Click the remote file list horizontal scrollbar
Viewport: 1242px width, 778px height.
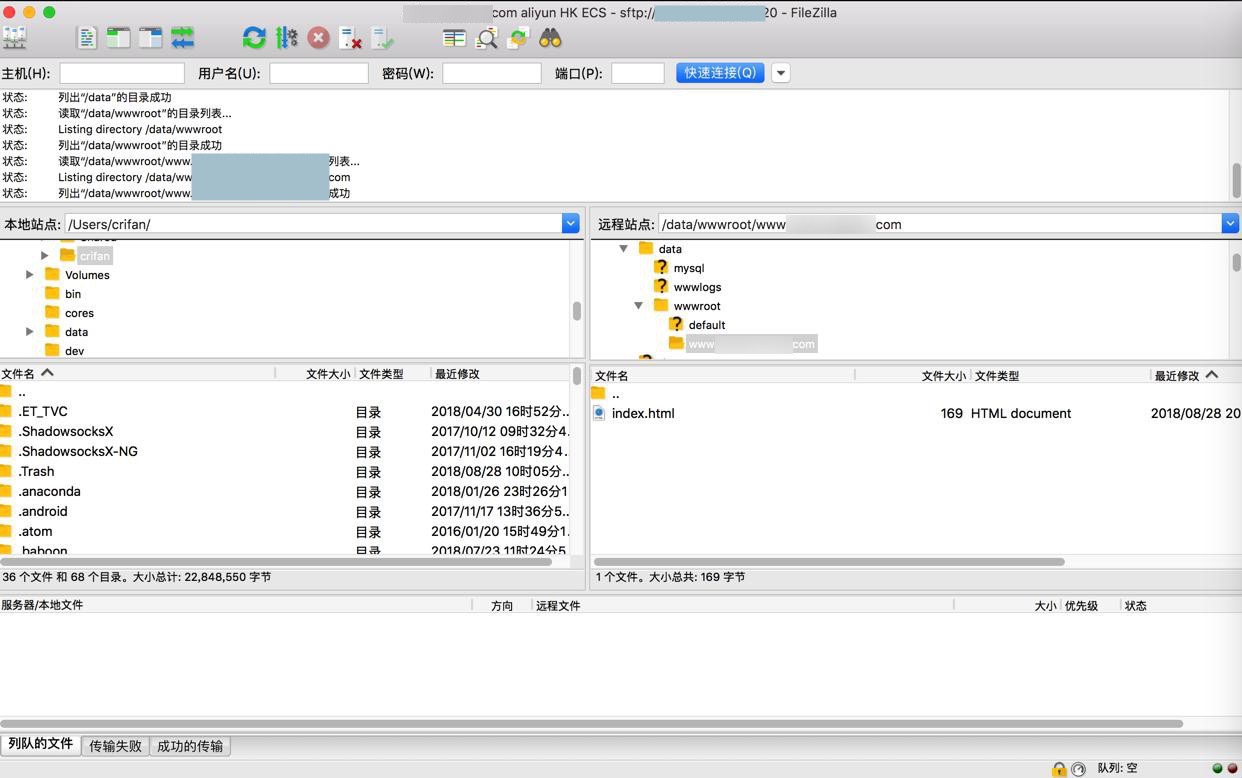click(x=828, y=562)
